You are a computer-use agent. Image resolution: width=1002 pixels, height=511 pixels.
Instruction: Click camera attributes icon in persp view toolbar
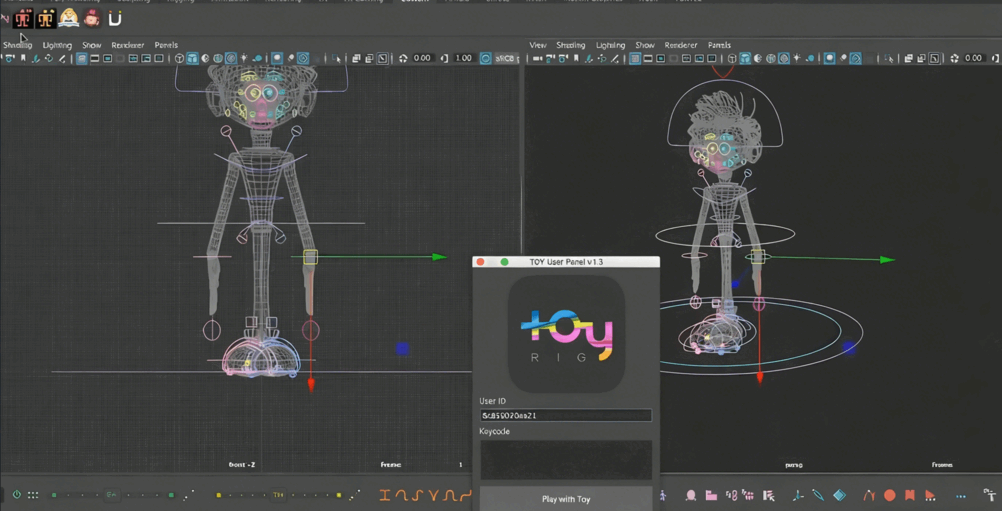pos(563,58)
